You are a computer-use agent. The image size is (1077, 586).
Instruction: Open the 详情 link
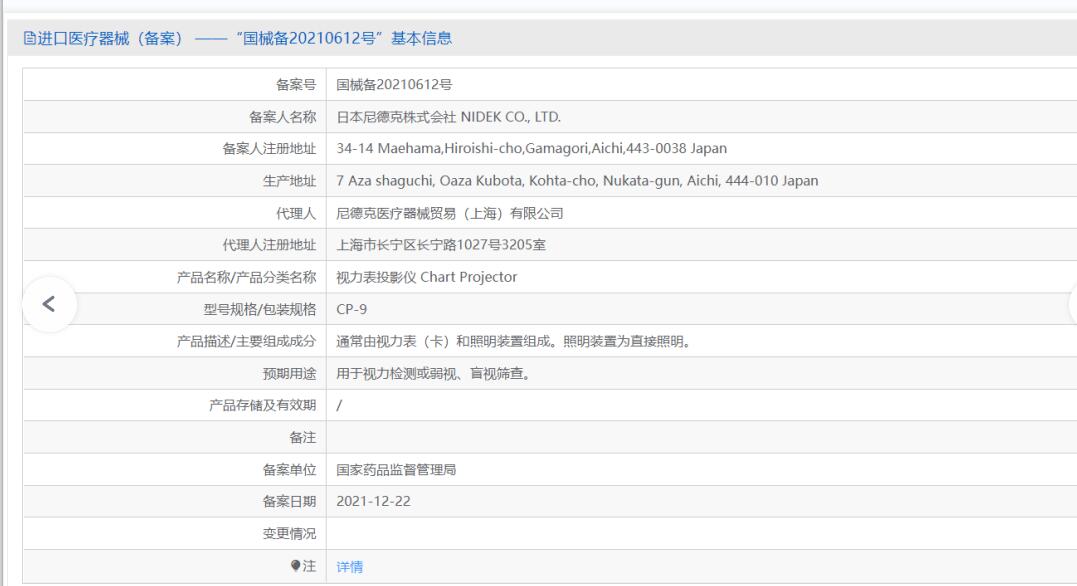(350, 567)
